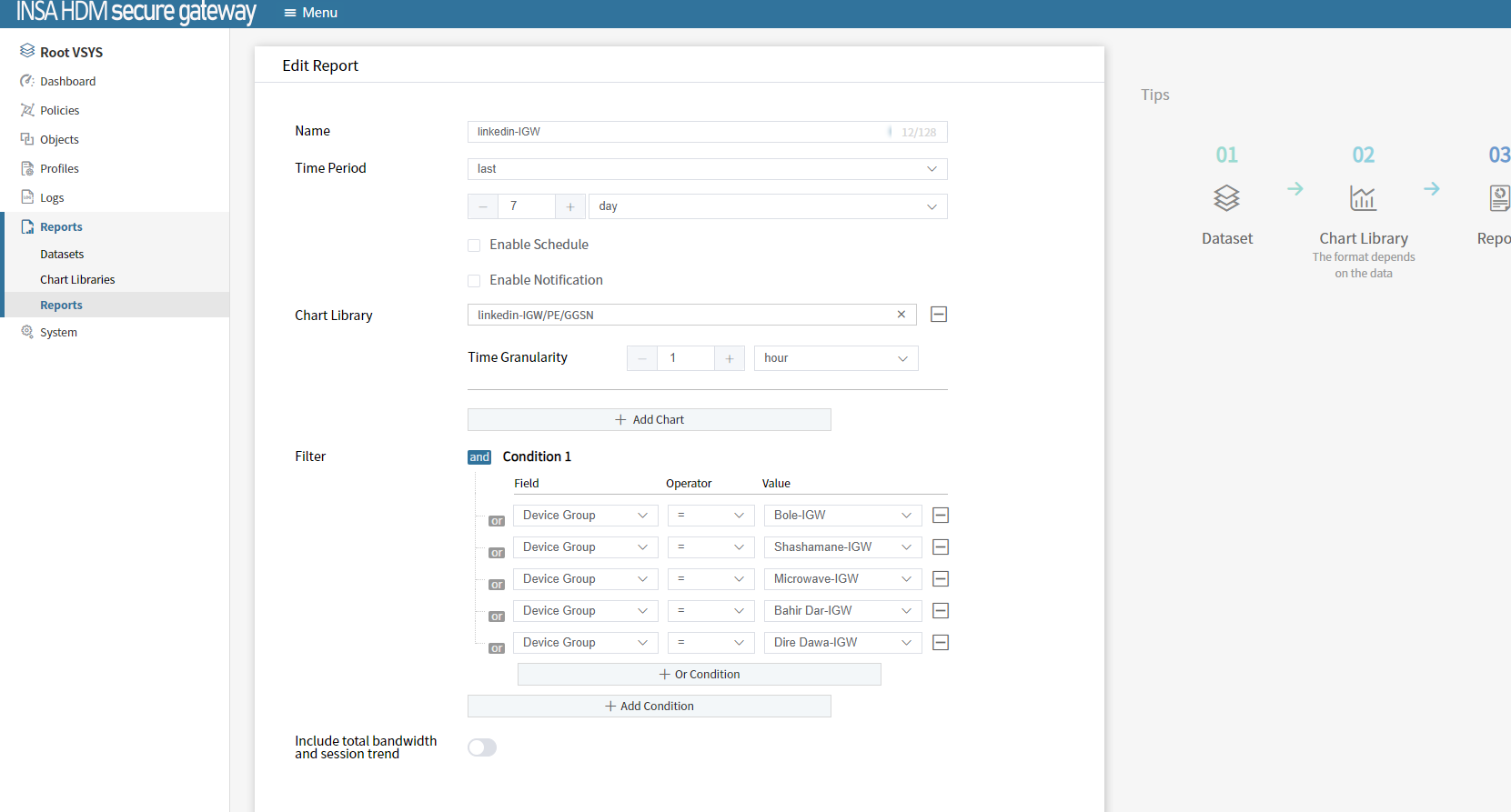
Task: Open the Shashamane-IGW value dropdown
Action: click(x=841, y=547)
